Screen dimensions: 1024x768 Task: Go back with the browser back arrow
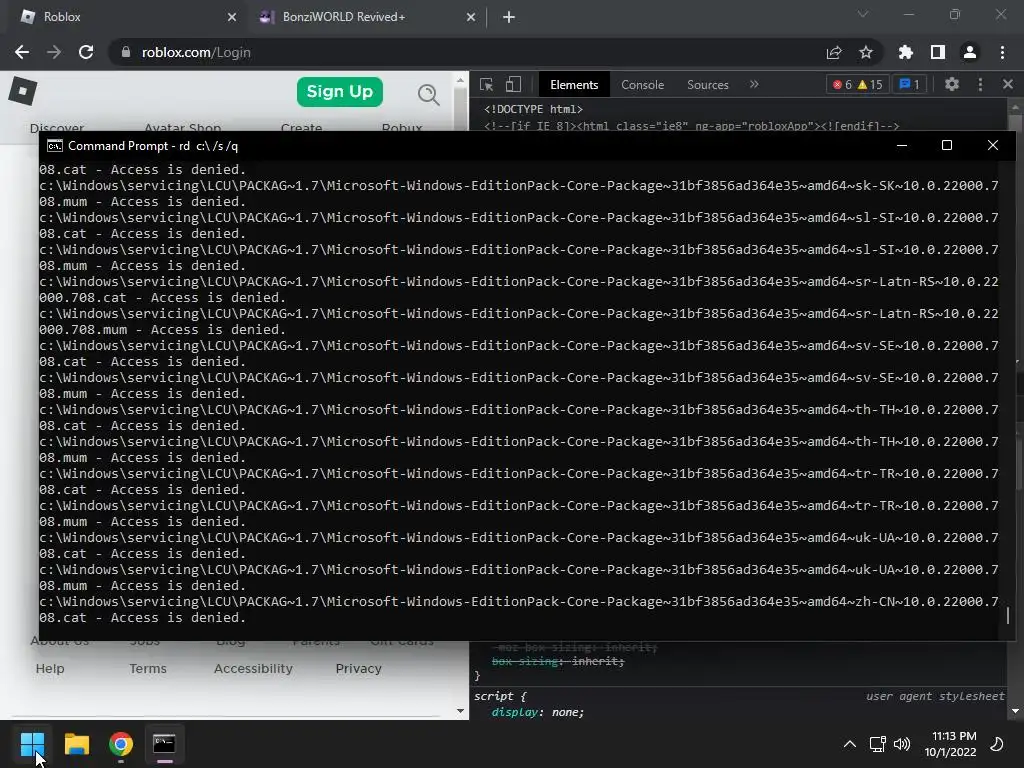point(22,52)
